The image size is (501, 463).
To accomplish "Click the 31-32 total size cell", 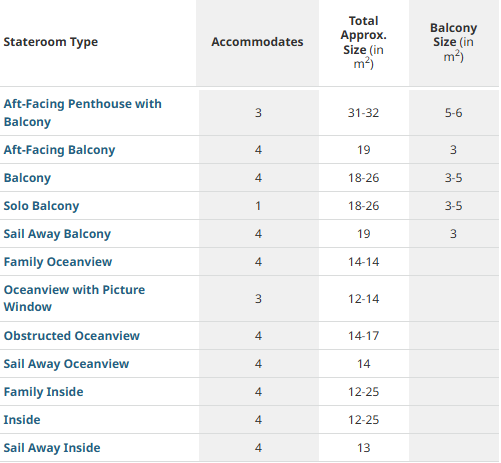I will [x=364, y=113].
